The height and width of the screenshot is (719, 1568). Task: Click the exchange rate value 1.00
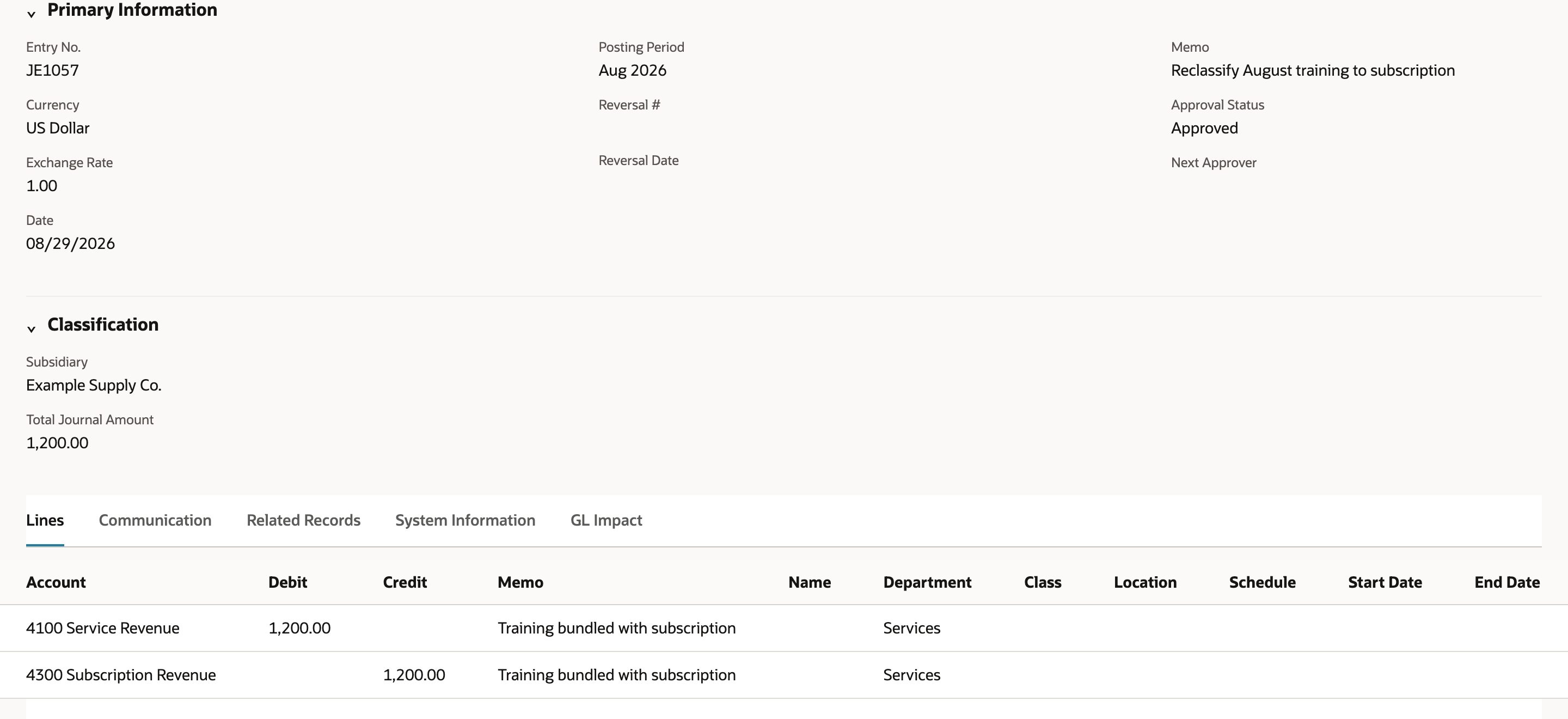tap(41, 186)
